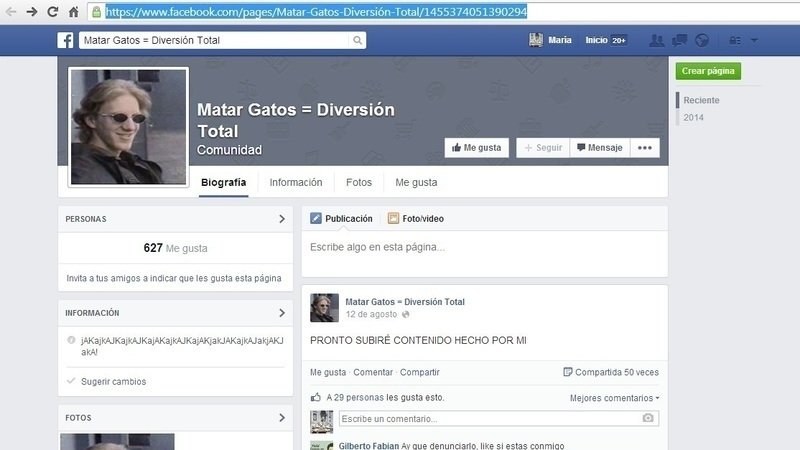Click the Facebook logo icon
800x450 pixels.
click(x=65, y=41)
